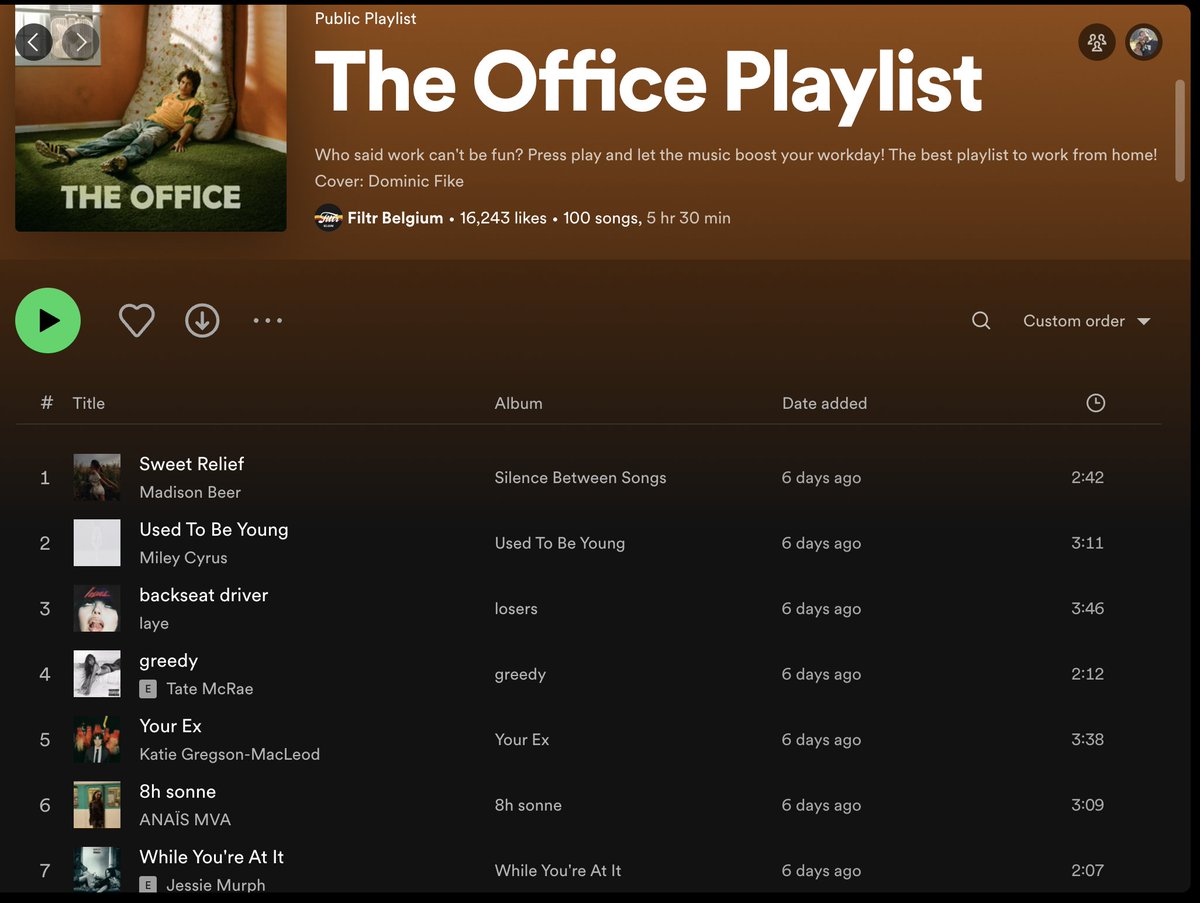
Task: Open artist Tate McRae
Action: pos(210,689)
